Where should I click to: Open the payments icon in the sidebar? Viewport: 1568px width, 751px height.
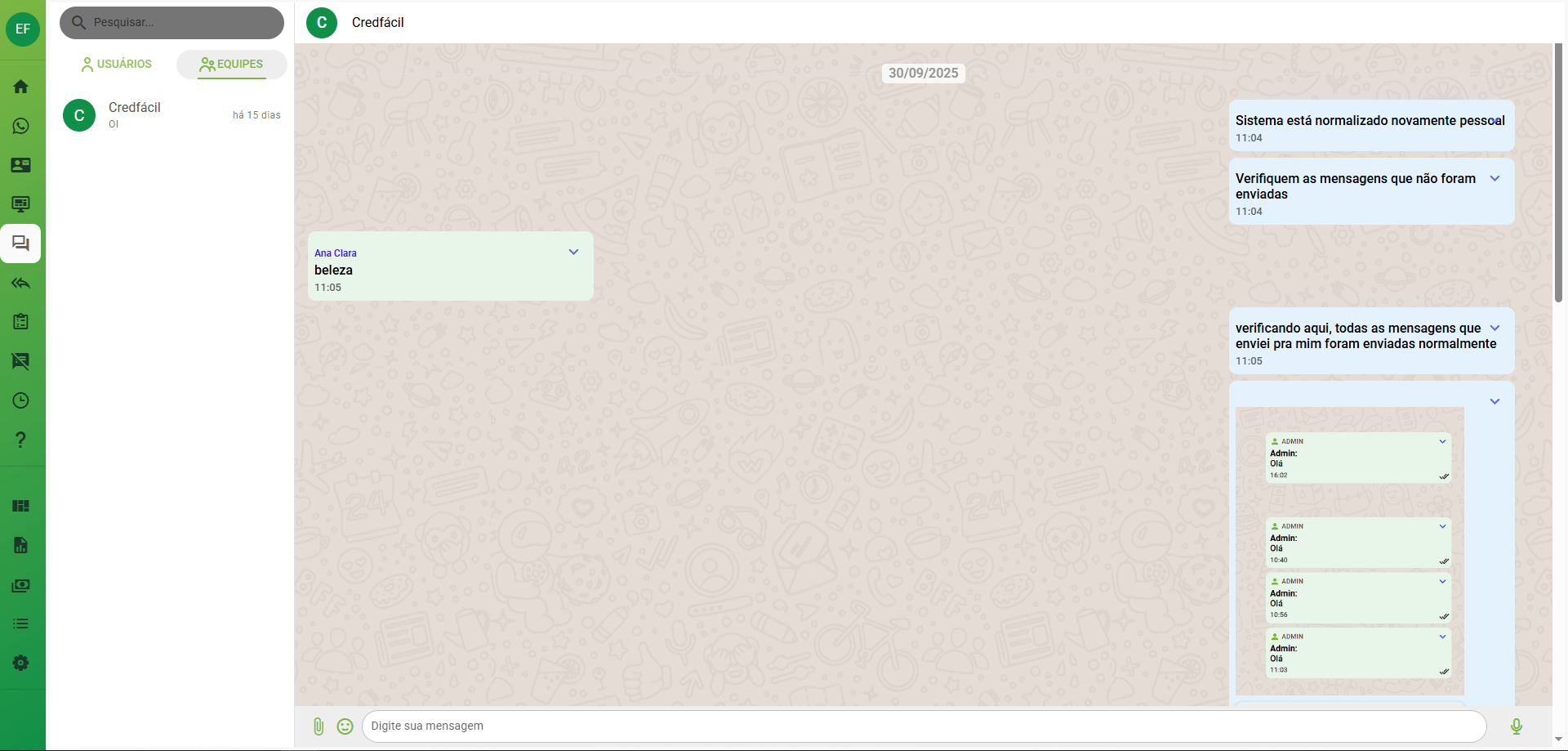tap(20, 585)
